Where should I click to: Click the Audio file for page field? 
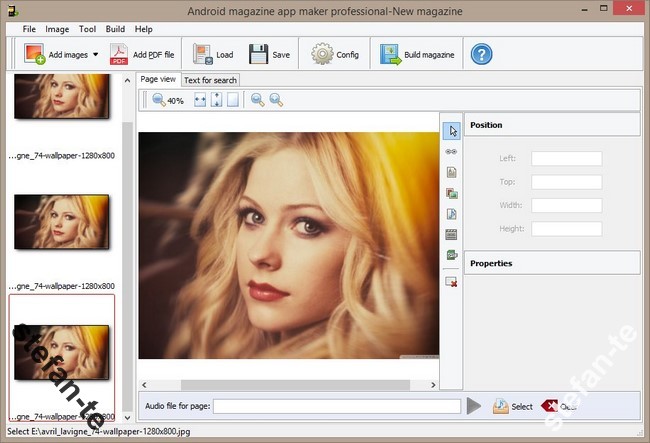pos(336,406)
